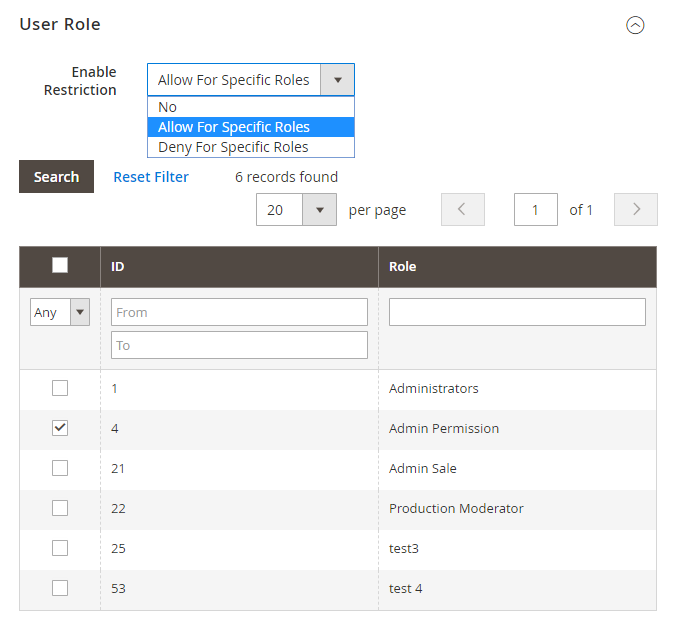Click the page number input box

point(536,210)
